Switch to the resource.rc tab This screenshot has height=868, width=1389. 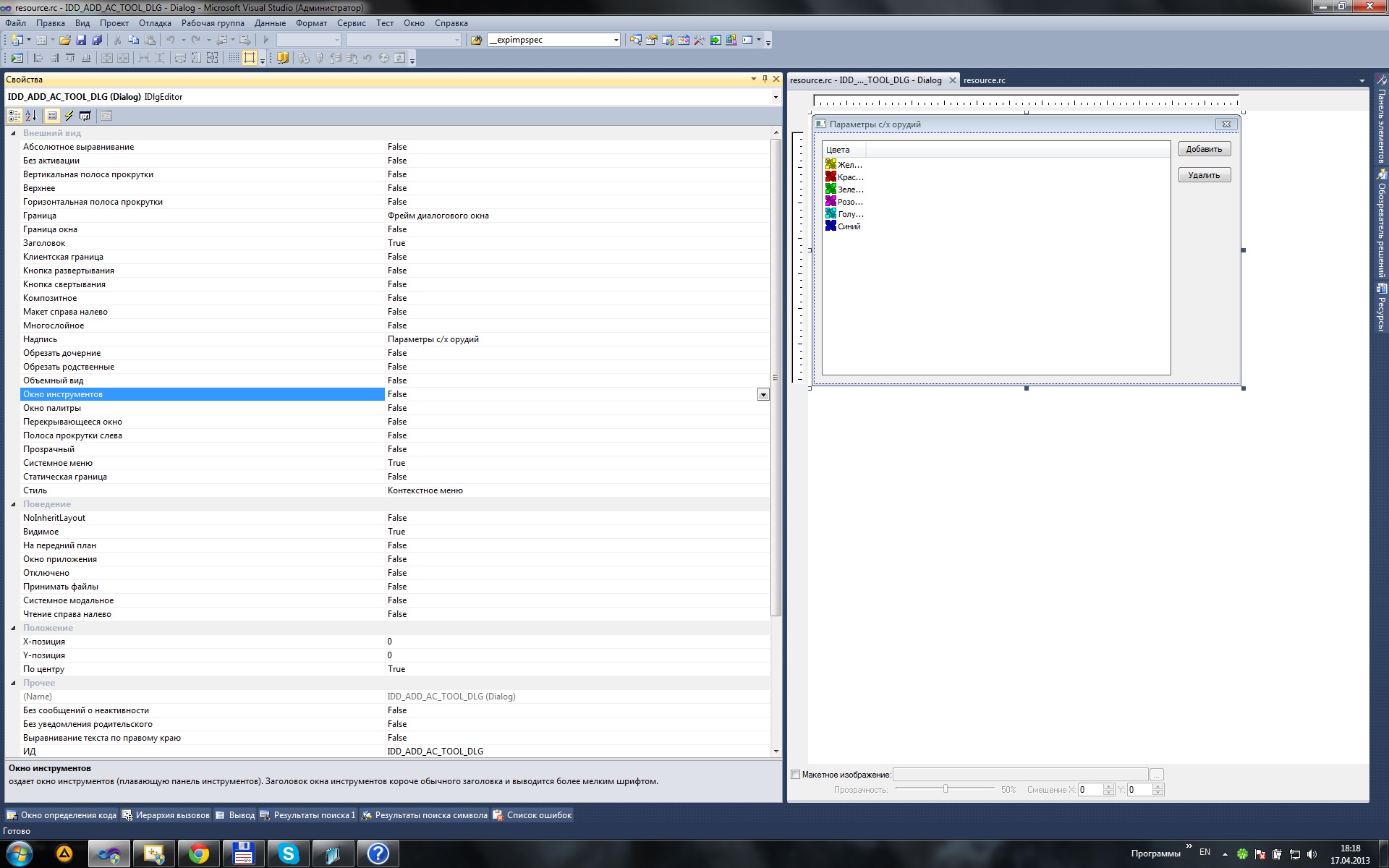pos(984,80)
